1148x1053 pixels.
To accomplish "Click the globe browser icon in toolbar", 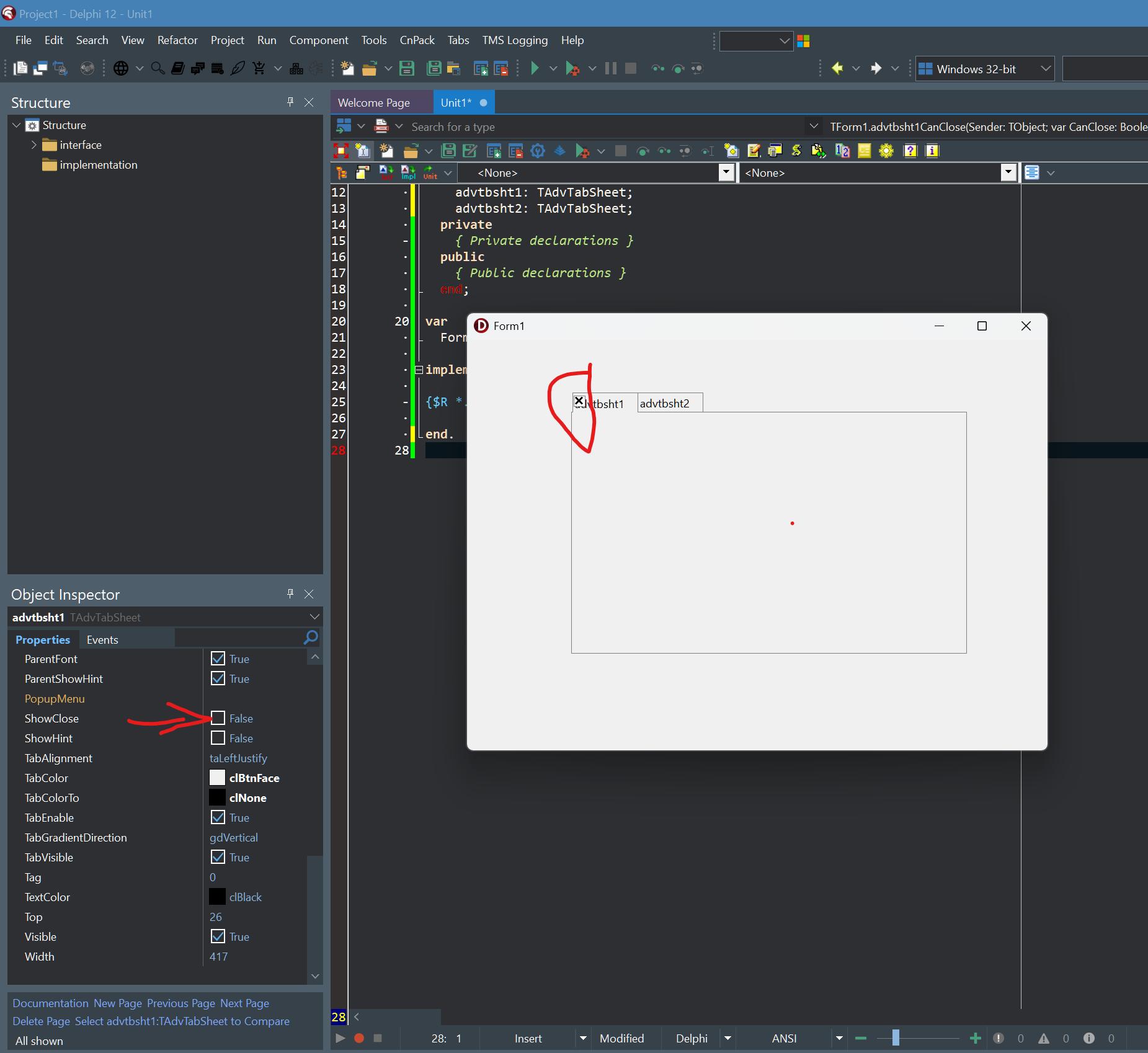I will pyautogui.click(x=121, y=68).
